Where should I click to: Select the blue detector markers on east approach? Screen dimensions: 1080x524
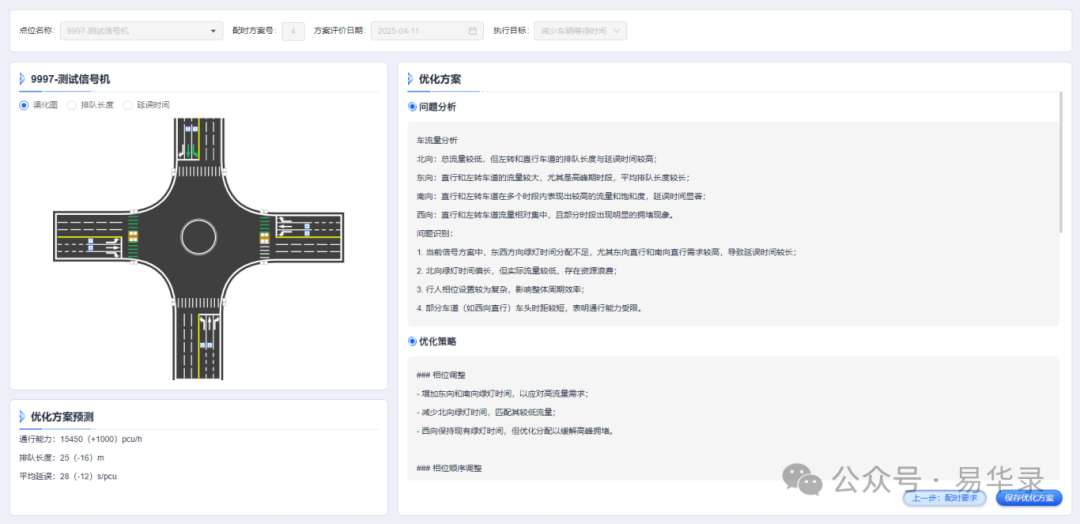click(308, 227)
